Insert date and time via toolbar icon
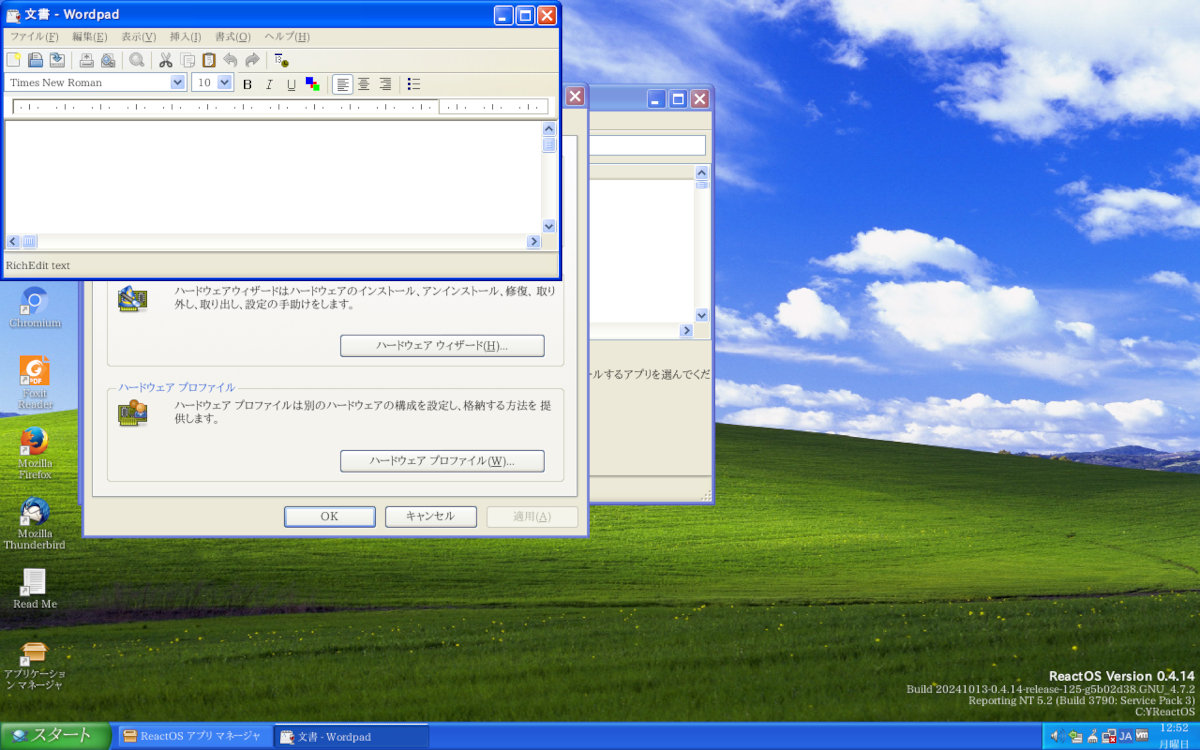The height and width of the screenshot is (750, 1200). tap(281, 60)
